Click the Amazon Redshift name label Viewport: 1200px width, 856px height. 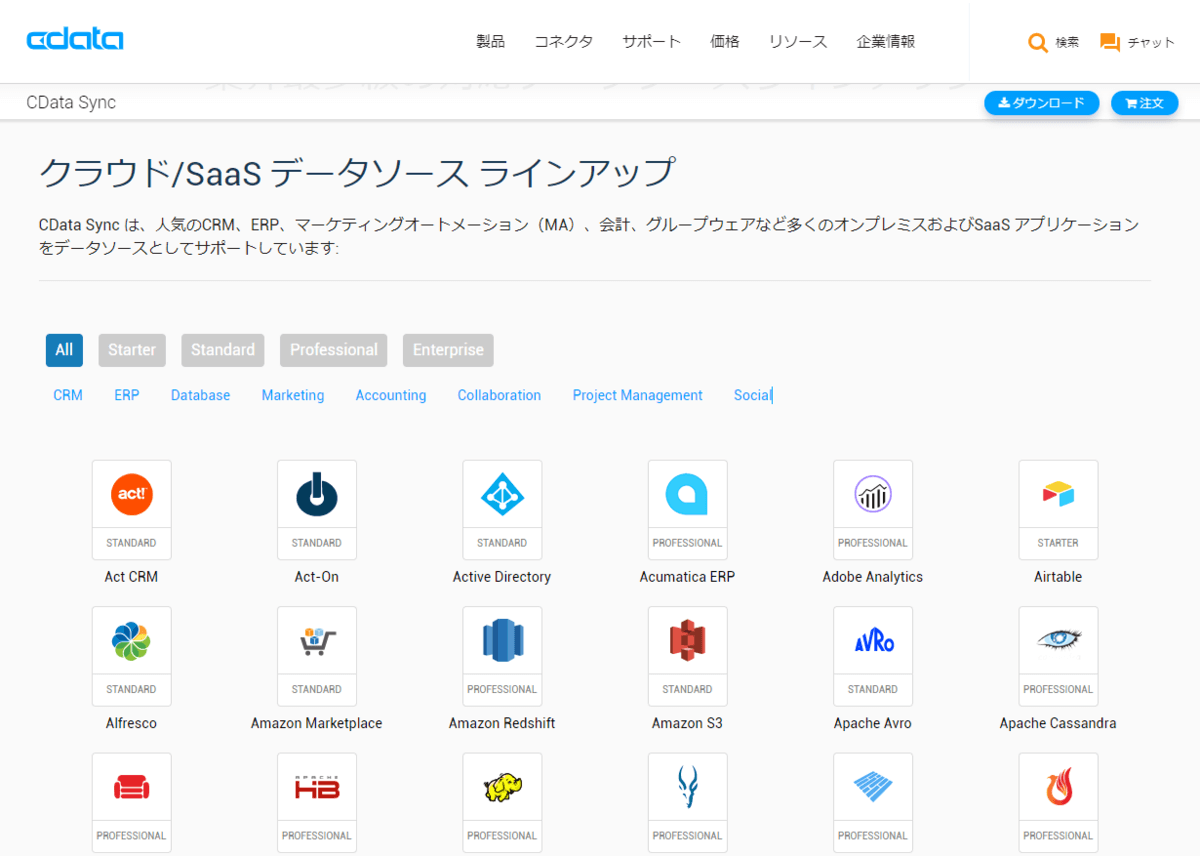(502, 723)
